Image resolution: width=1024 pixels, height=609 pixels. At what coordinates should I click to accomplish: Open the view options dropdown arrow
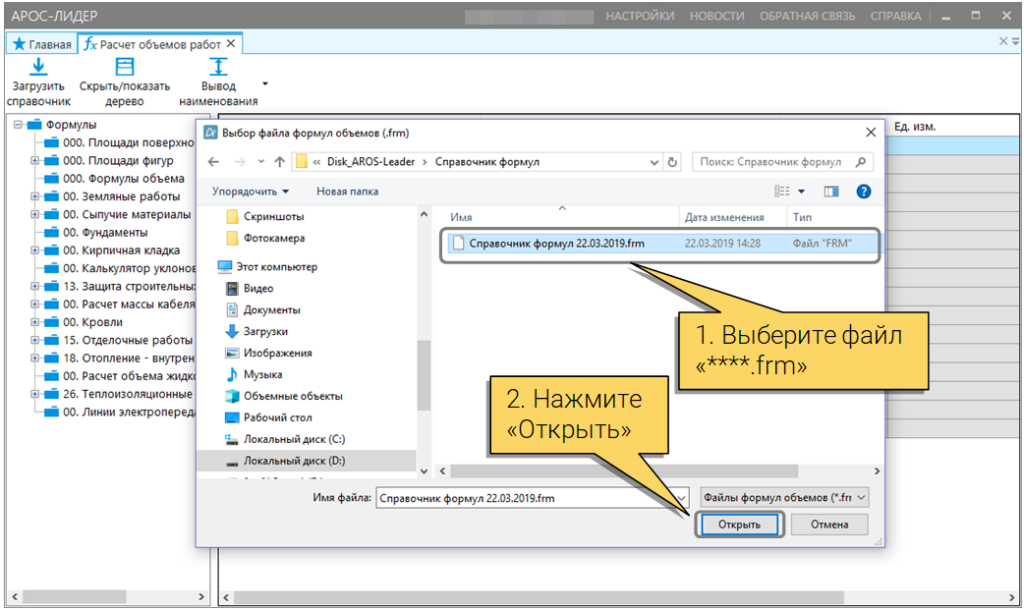[x=801, y=191]
